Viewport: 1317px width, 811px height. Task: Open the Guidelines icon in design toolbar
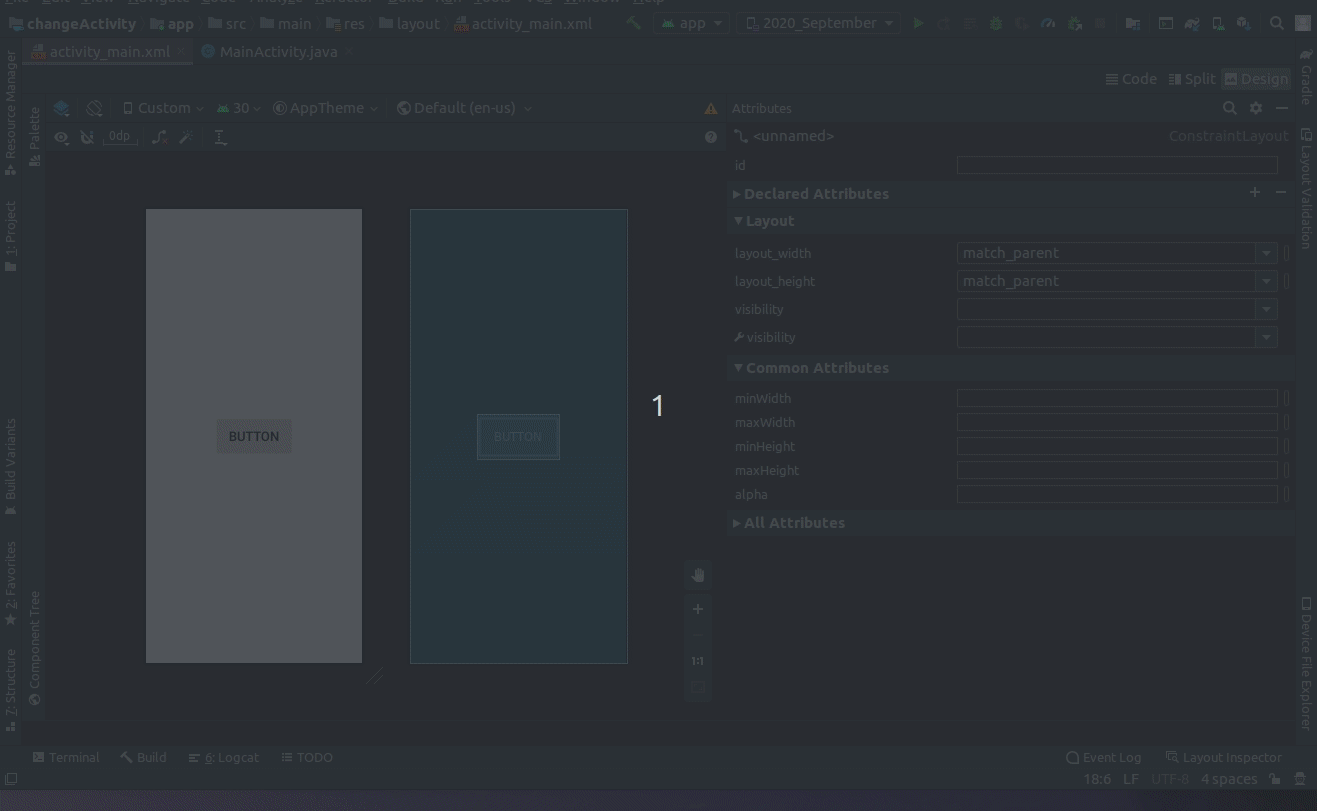[x=221, y=137]
